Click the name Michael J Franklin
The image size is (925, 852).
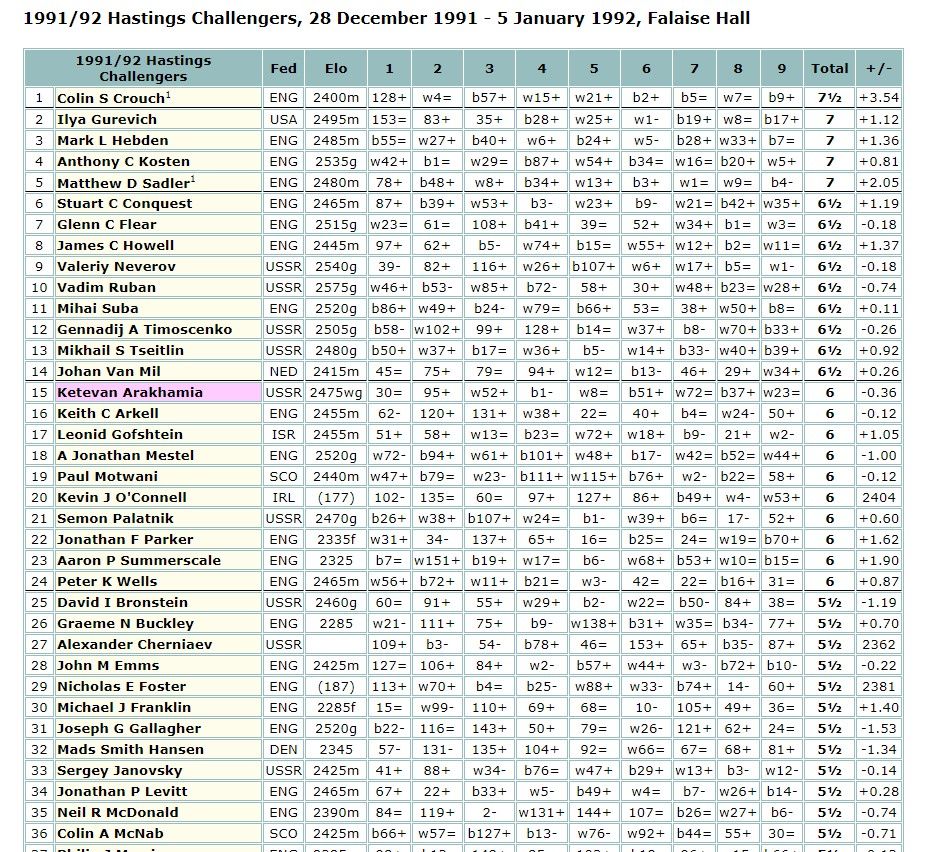point(124,707)
